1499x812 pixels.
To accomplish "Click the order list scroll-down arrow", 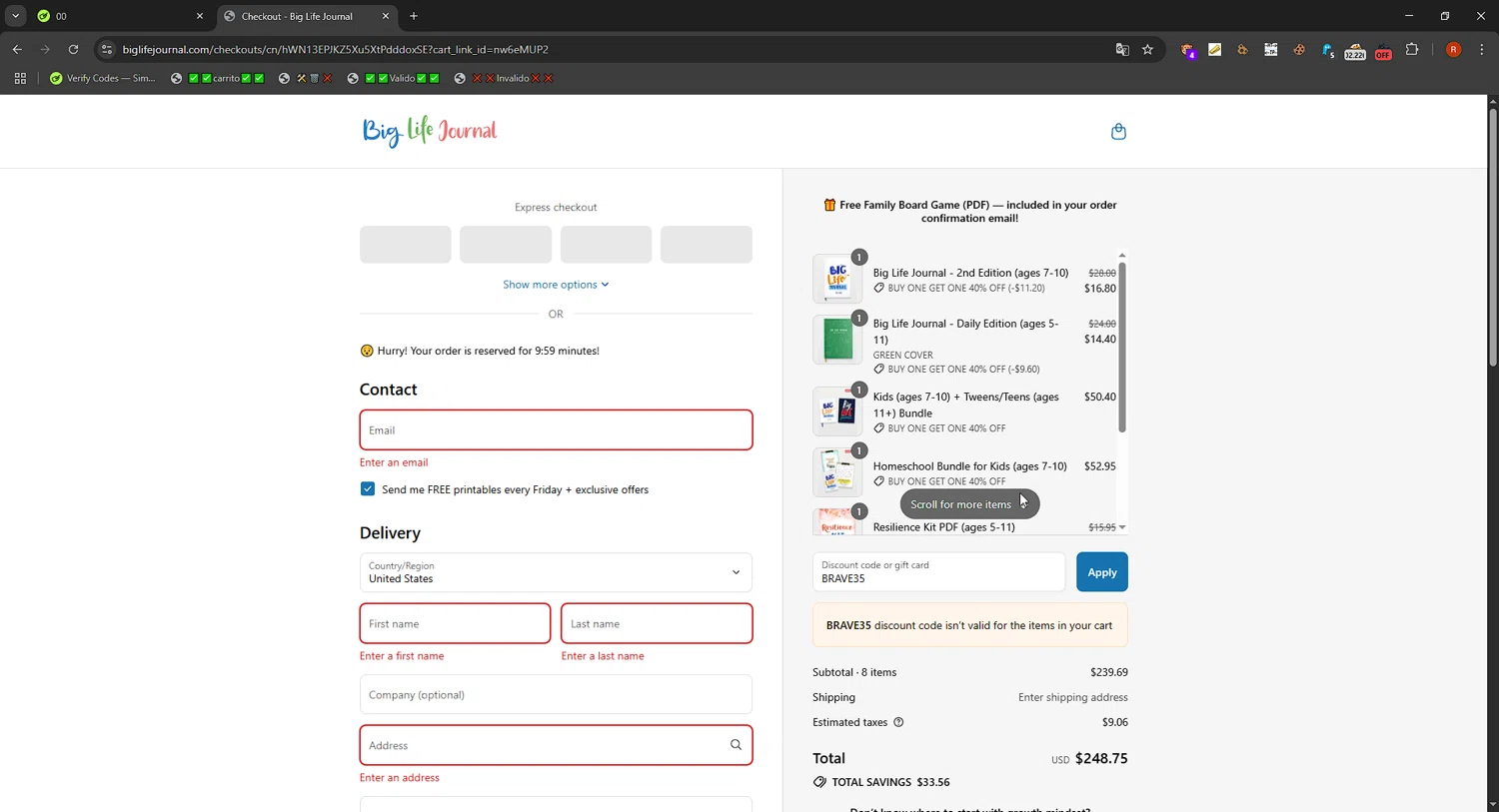I will coord(1122,527).
